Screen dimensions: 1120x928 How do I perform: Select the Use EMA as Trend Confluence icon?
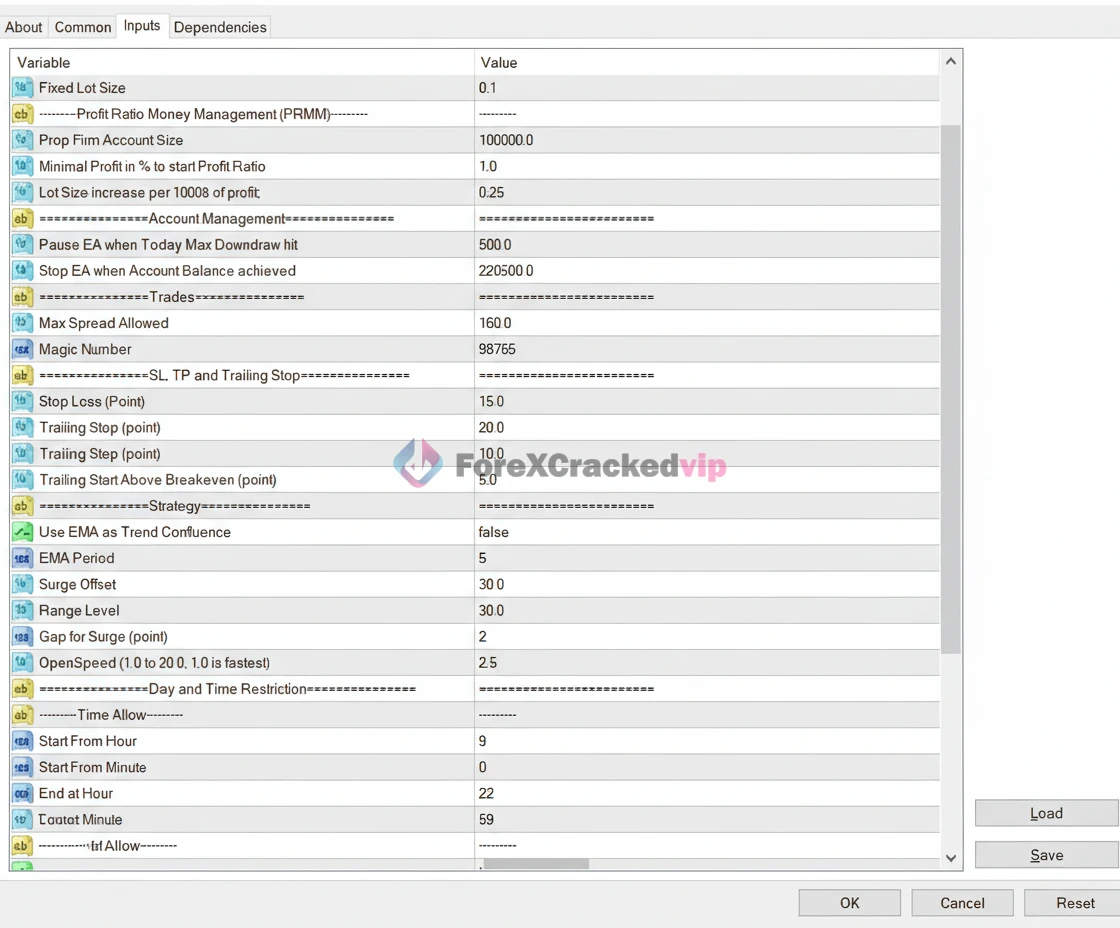(x=22, y=532)
